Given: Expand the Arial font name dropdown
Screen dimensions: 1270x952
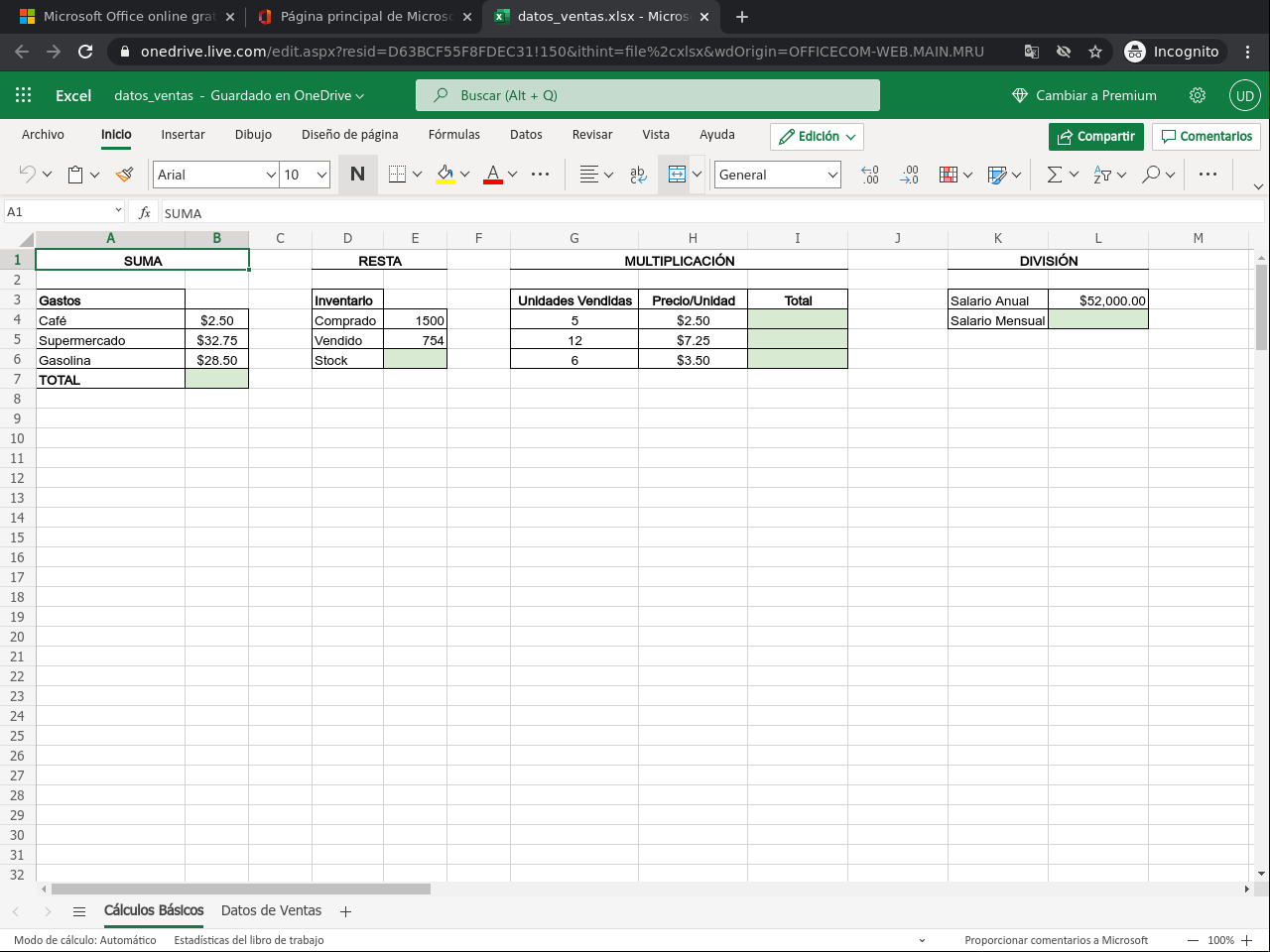Looking at the screenshot, I should (x=271, y=175).
